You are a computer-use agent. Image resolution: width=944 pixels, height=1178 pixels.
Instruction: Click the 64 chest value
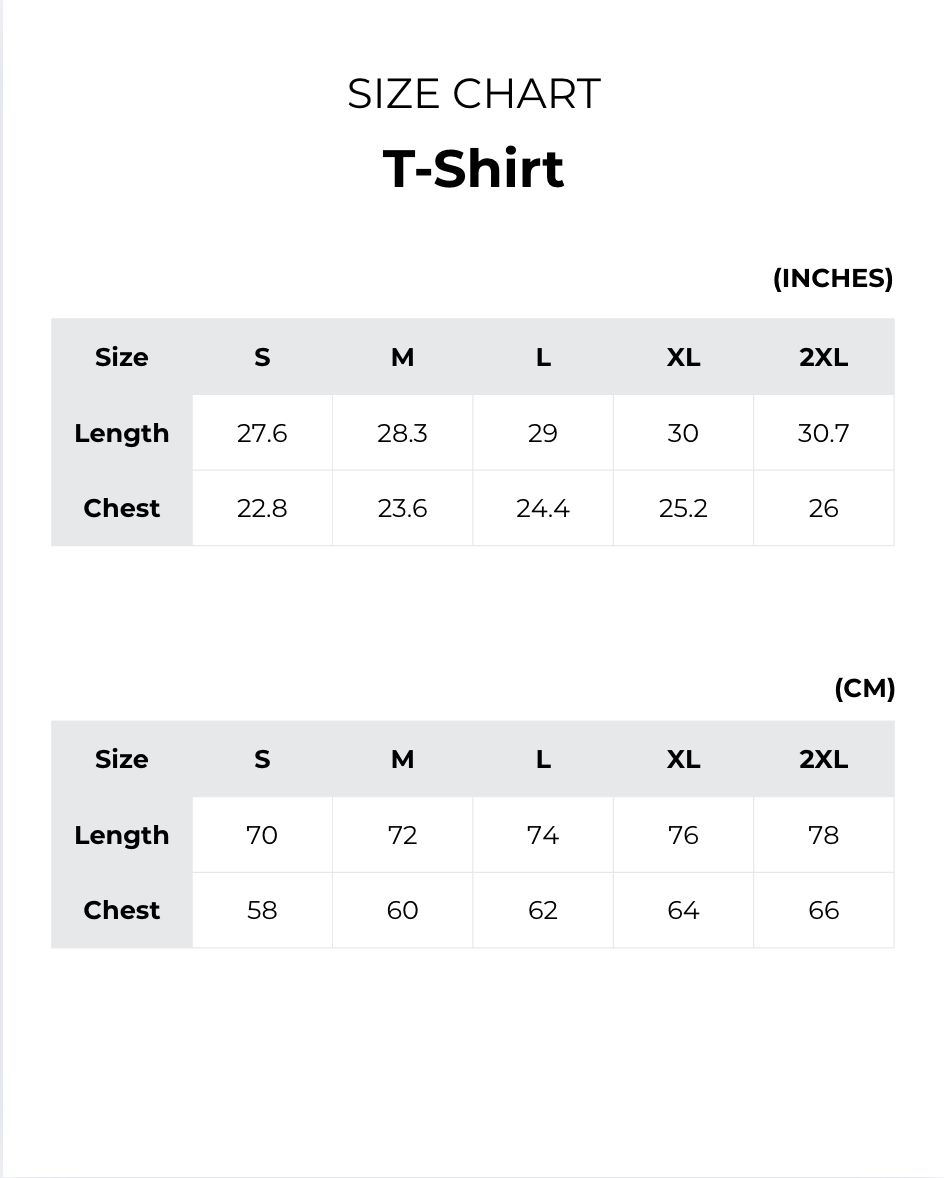click(683, 910)
